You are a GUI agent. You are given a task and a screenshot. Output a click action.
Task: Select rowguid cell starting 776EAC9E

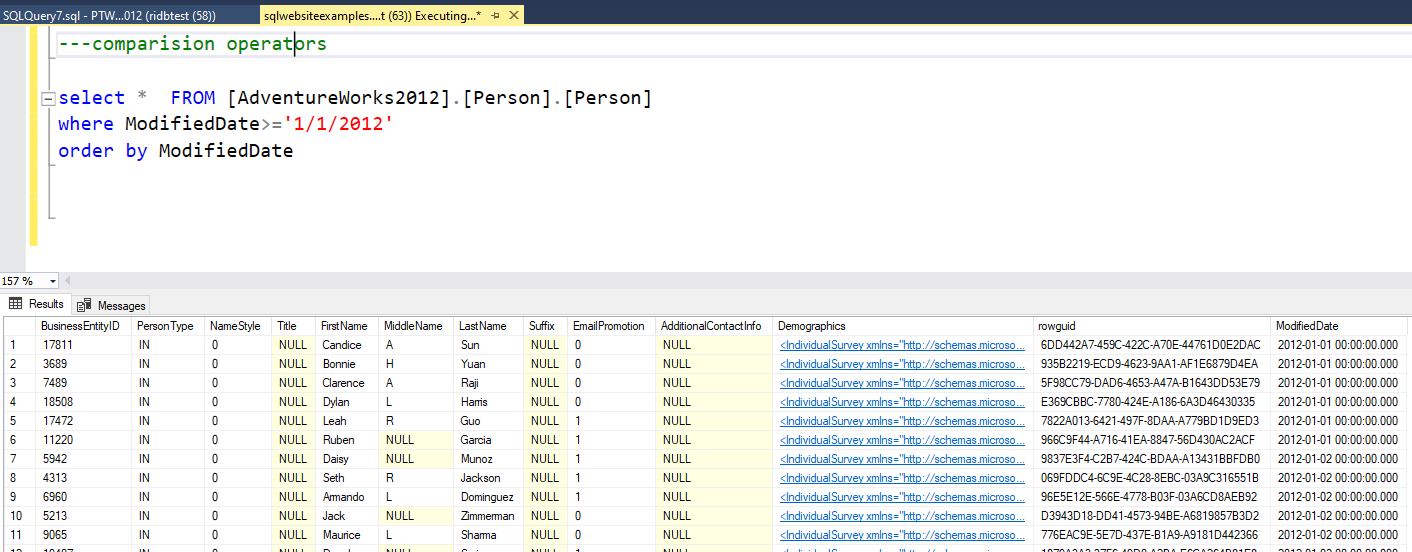1152,535
